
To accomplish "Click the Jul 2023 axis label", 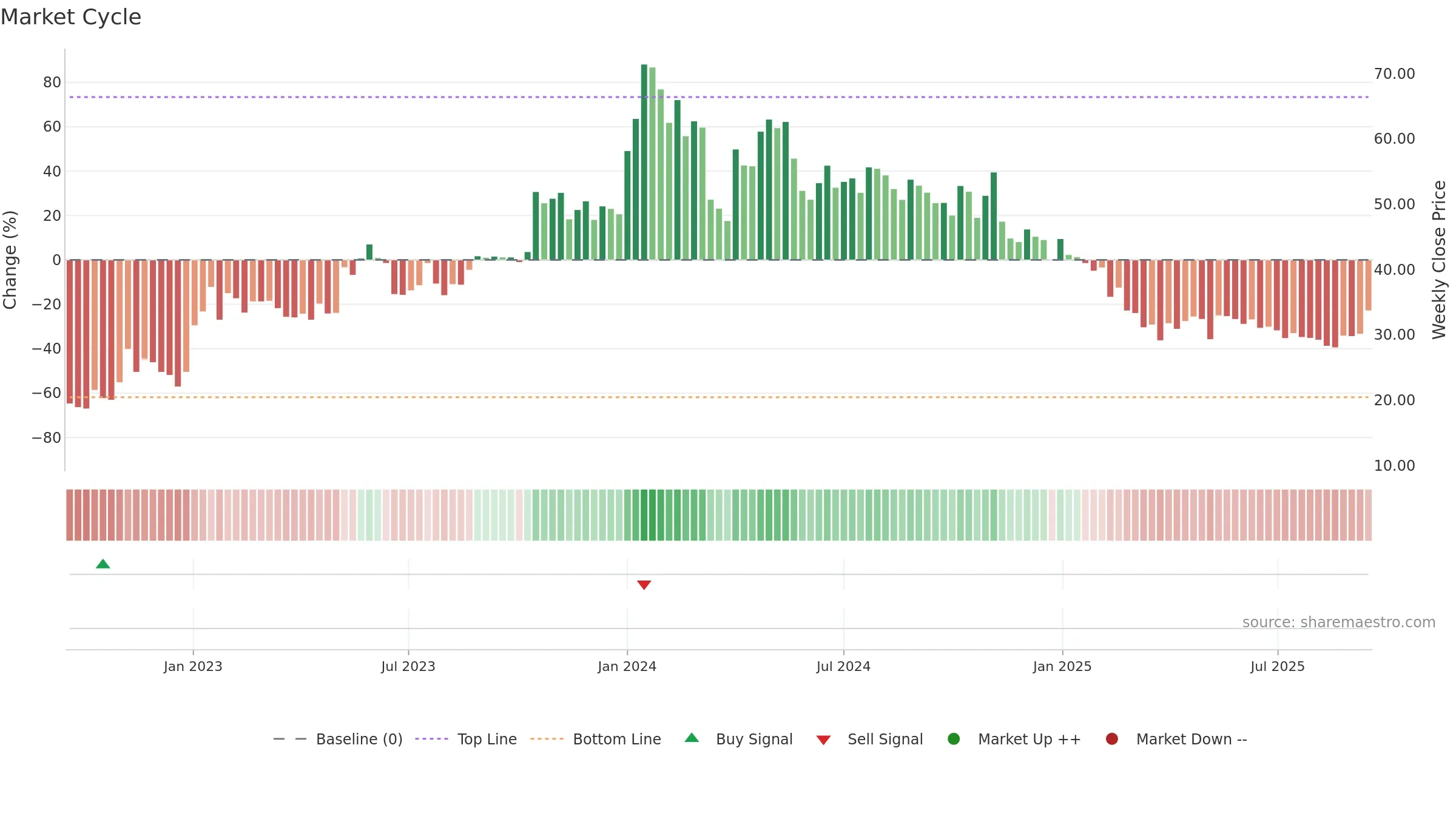I will tap(408, 667).
